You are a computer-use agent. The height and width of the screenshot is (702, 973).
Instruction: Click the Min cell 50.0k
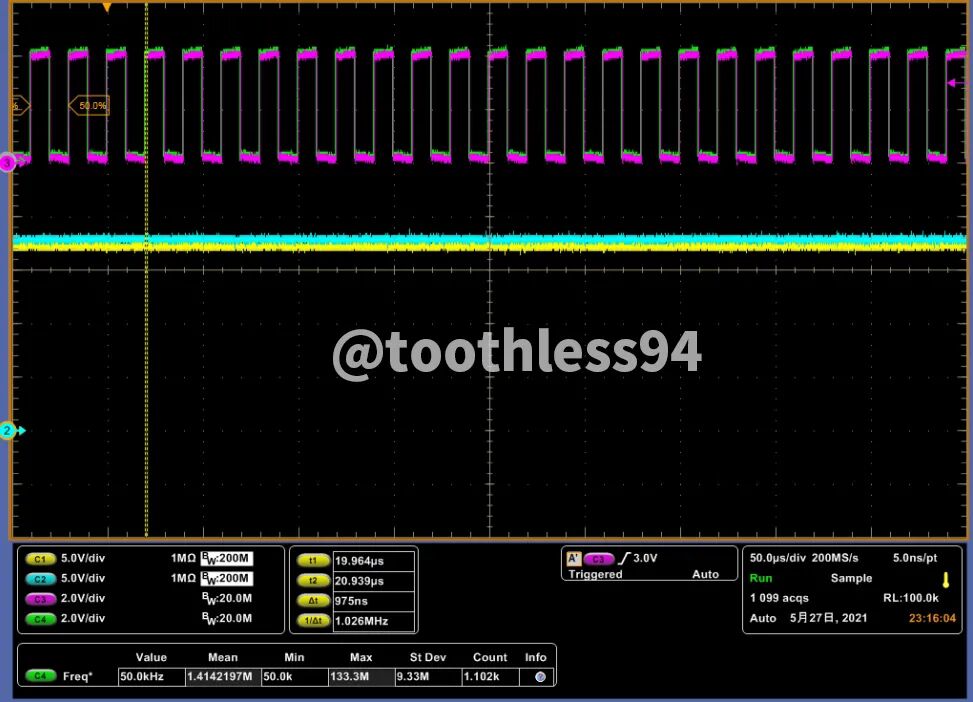pyautogui.click(x=294, y=677)
